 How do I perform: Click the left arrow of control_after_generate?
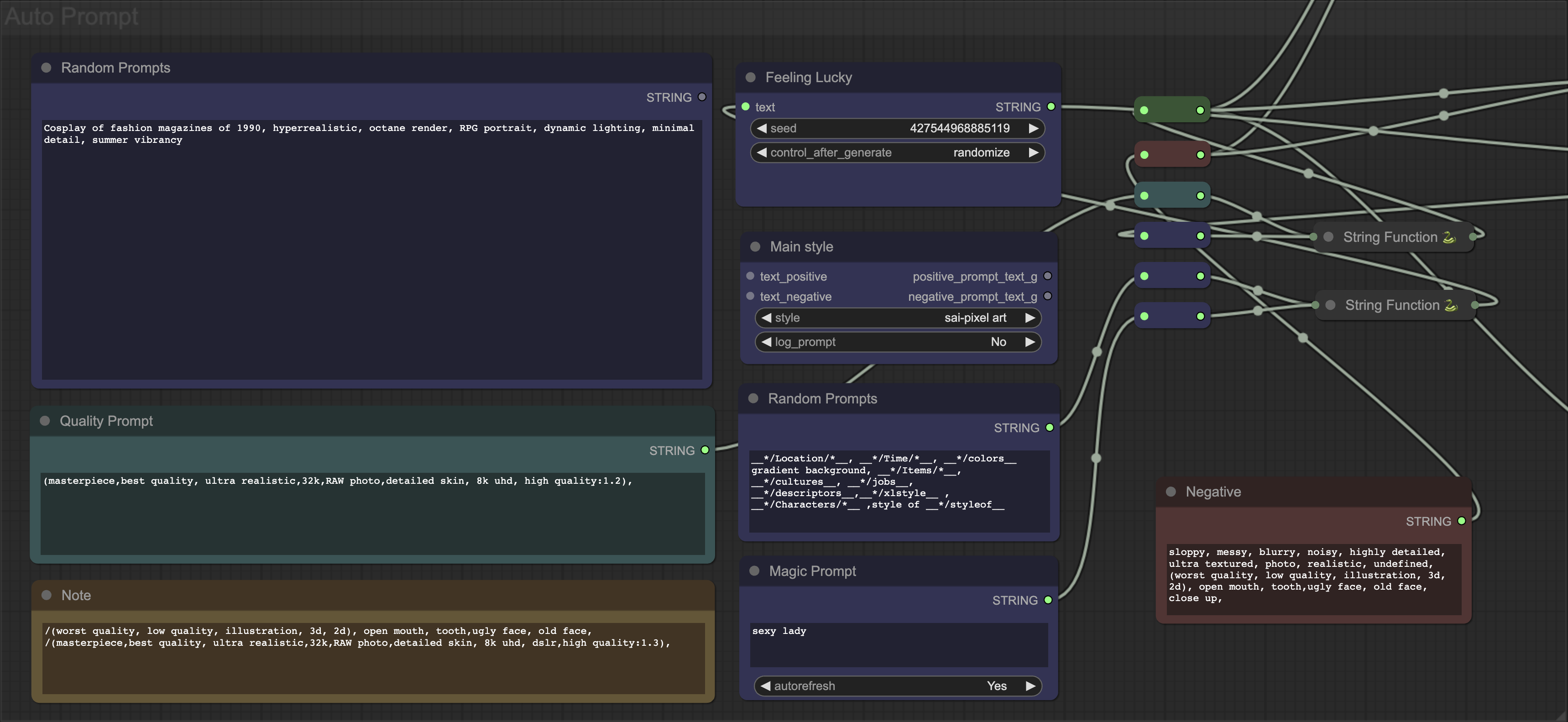762,152
